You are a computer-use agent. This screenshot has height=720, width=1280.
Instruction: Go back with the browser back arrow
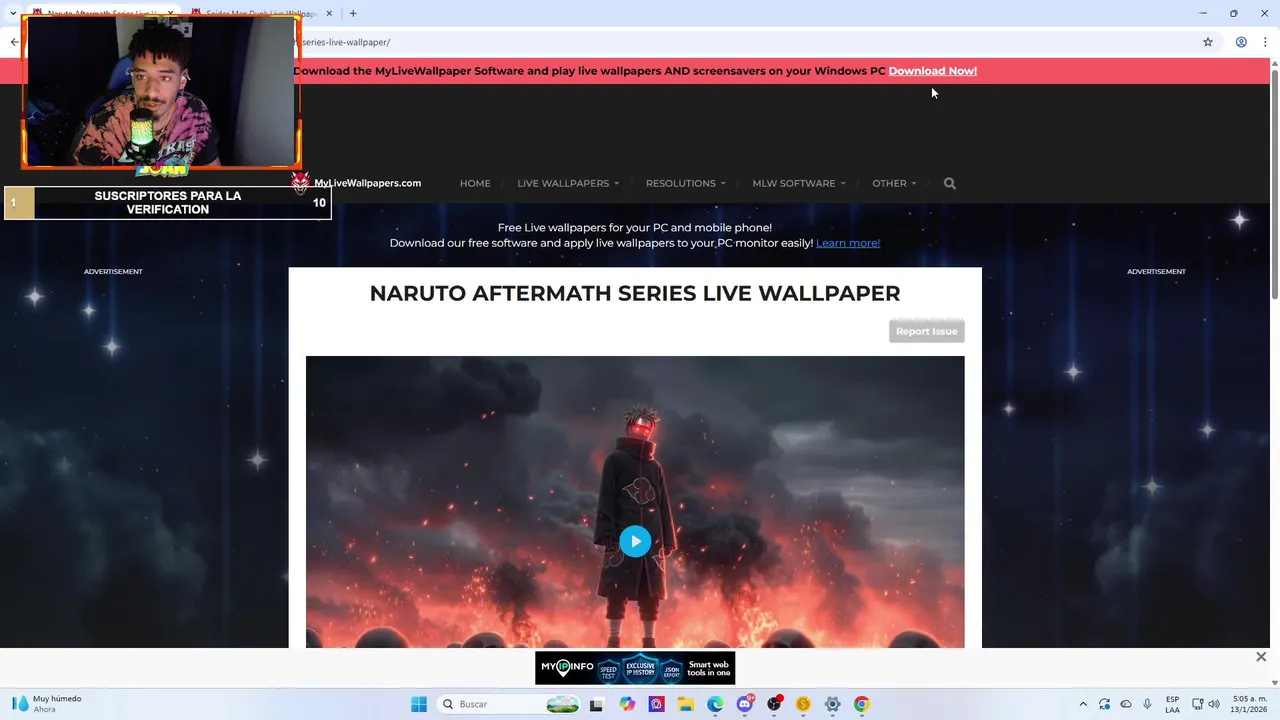14,42
